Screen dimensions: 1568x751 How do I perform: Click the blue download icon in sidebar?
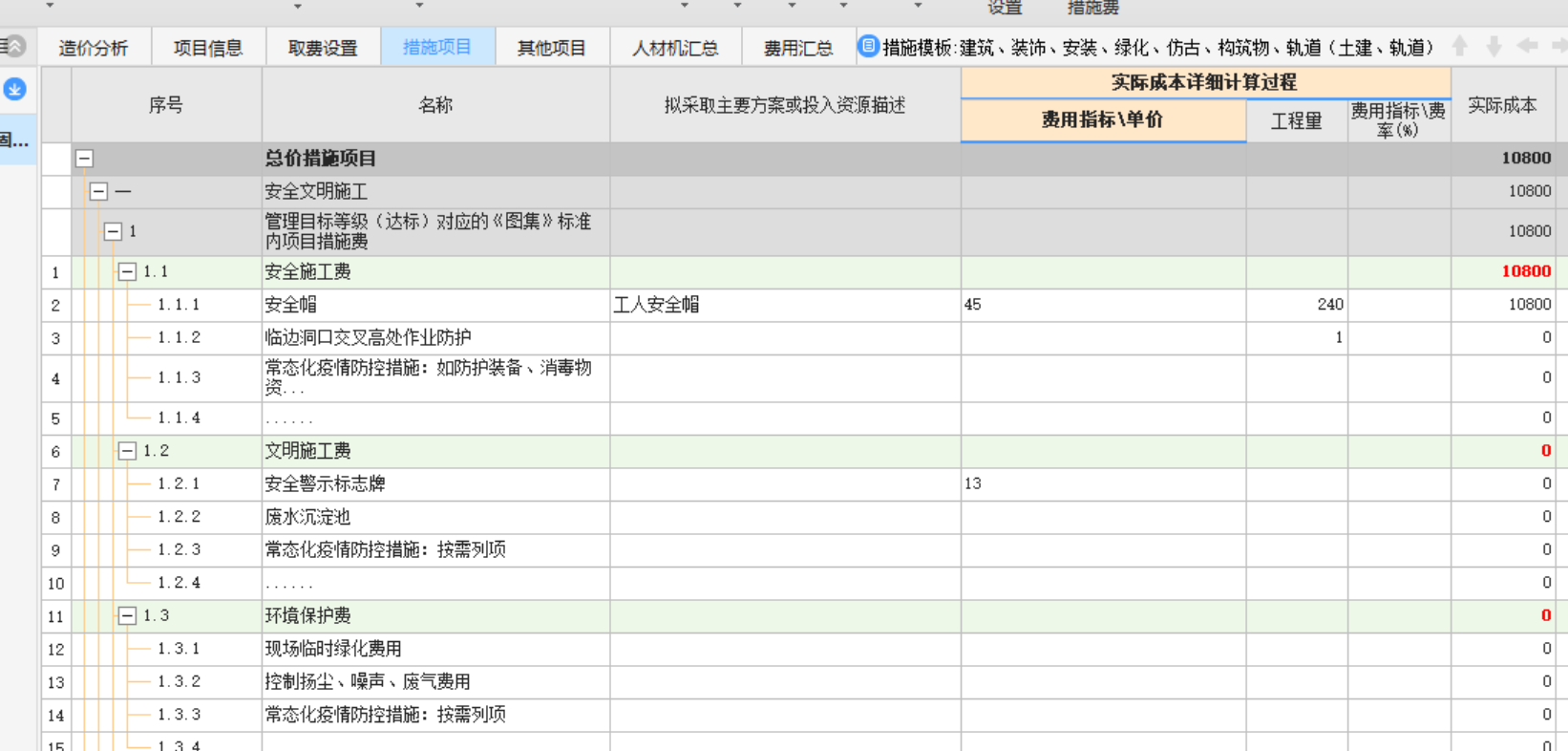pyautogui.click(x=15, y=89)
